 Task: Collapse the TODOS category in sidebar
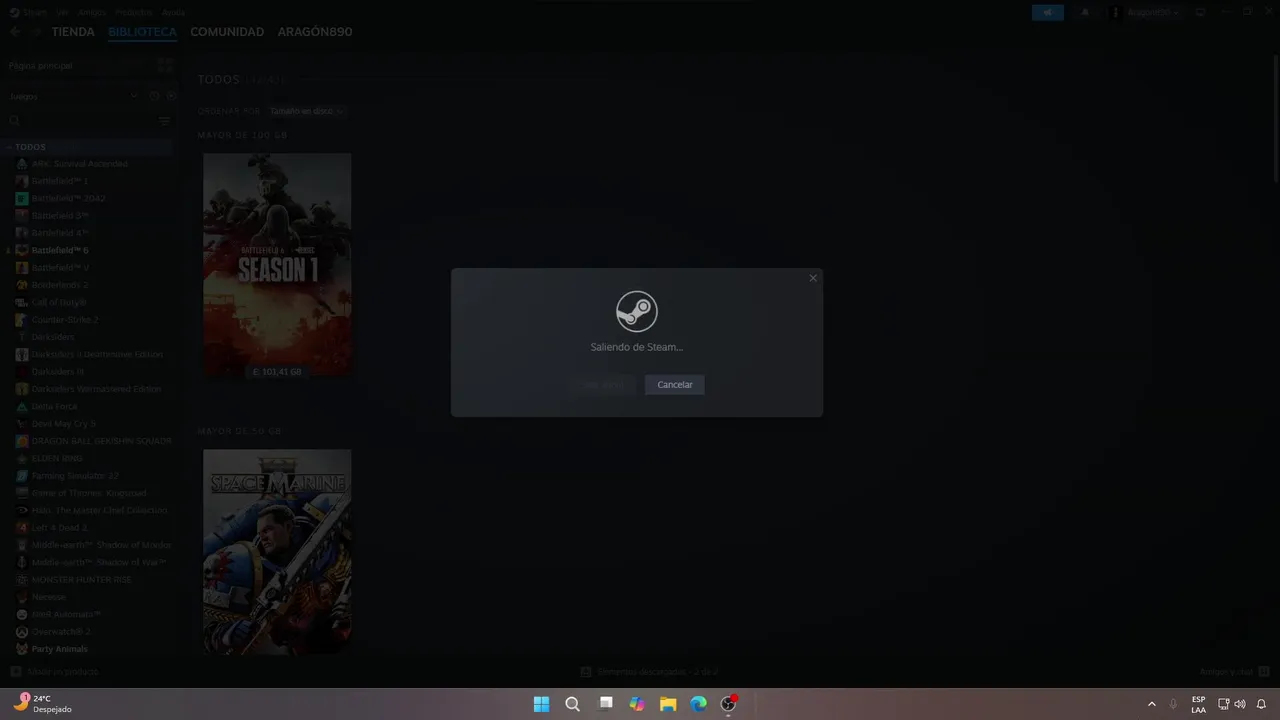9,147
